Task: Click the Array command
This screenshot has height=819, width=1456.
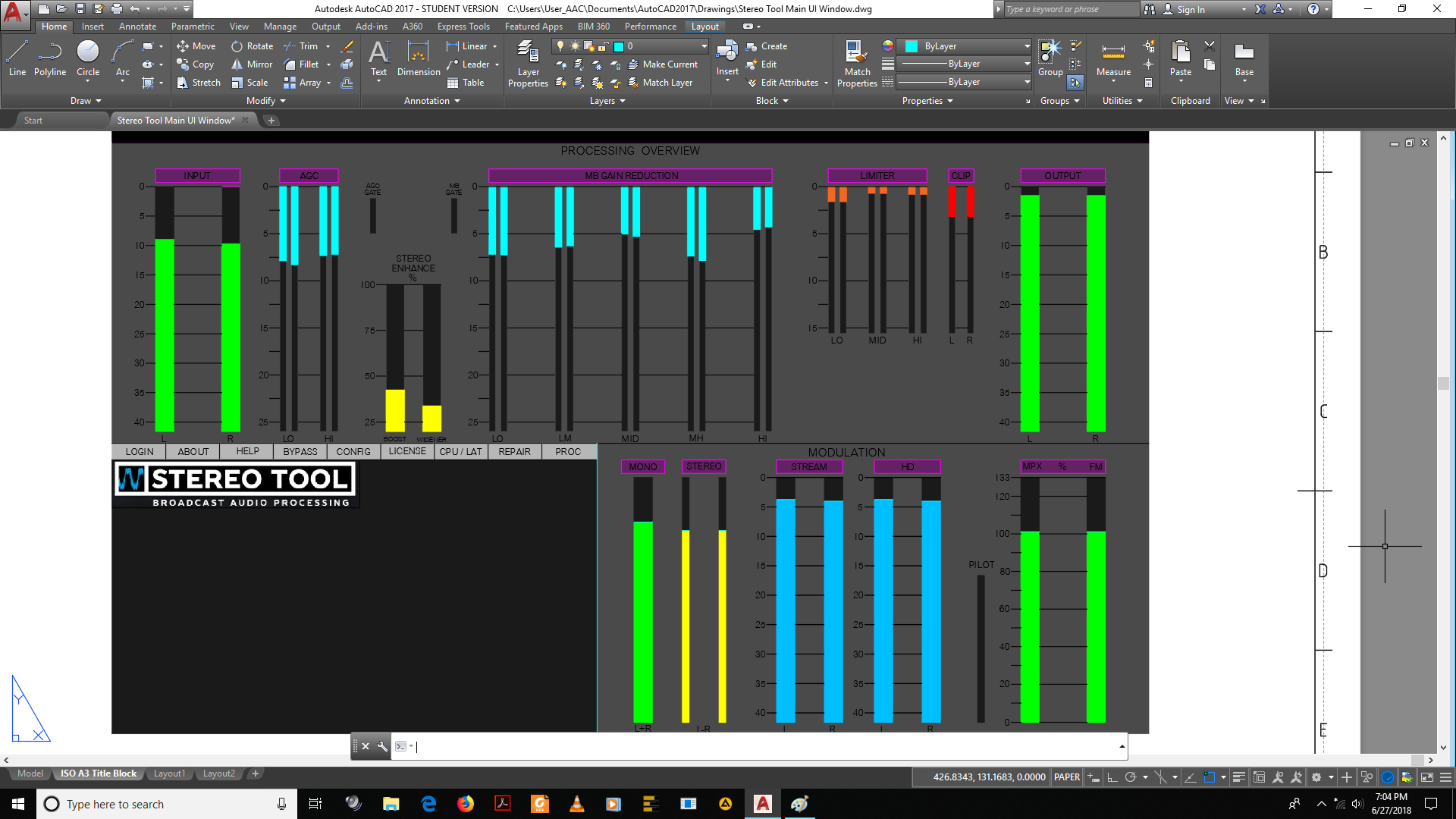Action: (303, 83)
